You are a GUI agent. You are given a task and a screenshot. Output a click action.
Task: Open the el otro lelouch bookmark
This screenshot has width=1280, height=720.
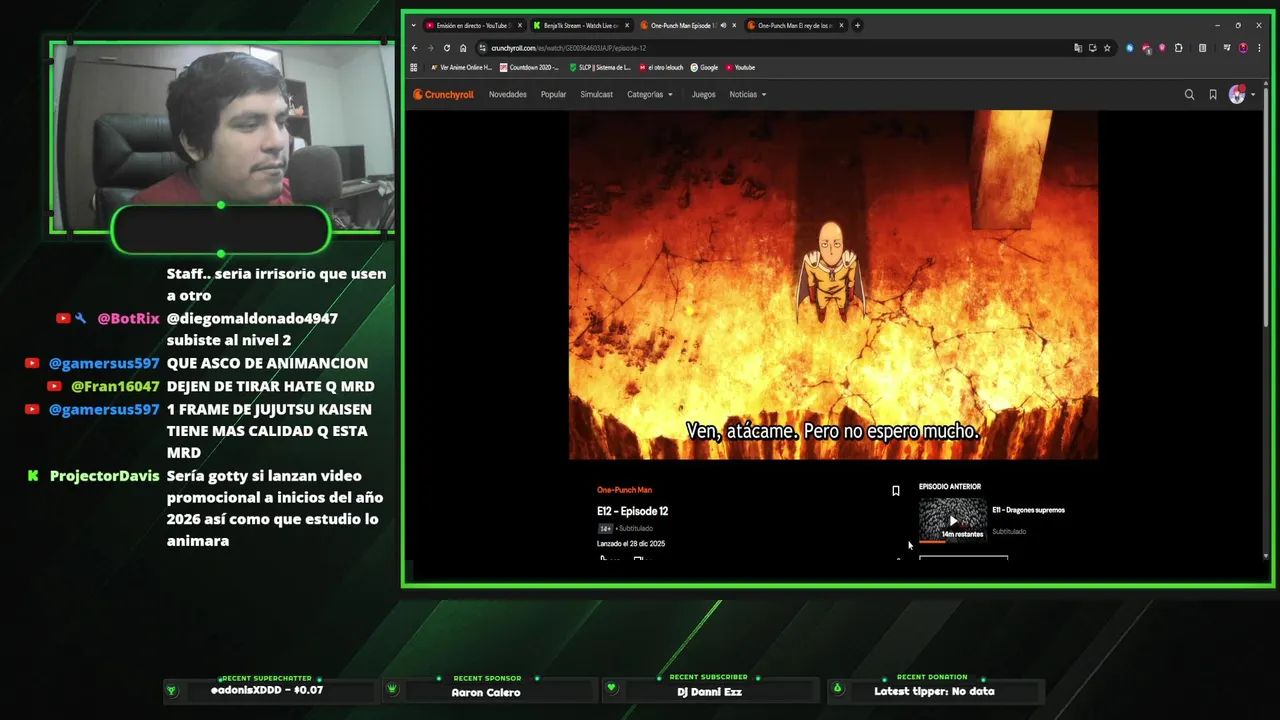point(661,67)
